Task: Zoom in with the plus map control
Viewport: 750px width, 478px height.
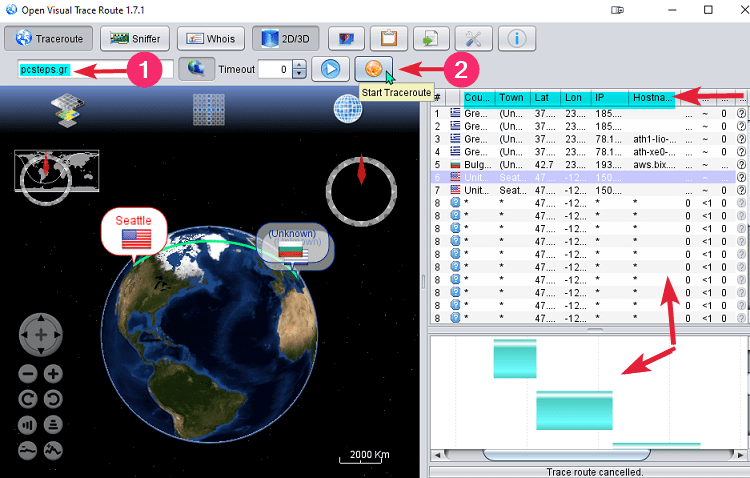Action: click(53, 374)
